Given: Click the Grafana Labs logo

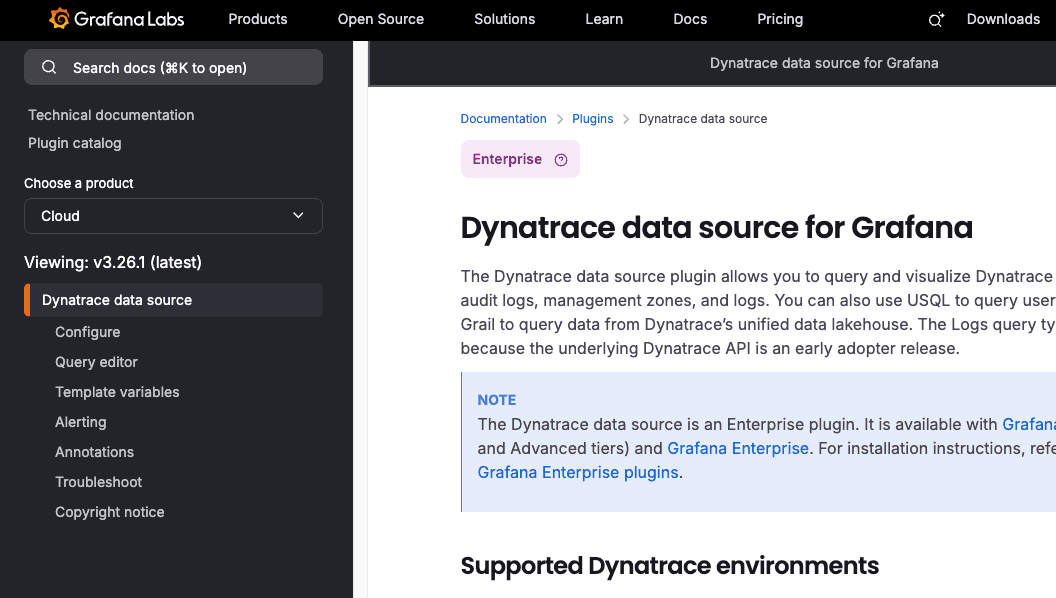Looking at the screenshot, I should (116, 19).
